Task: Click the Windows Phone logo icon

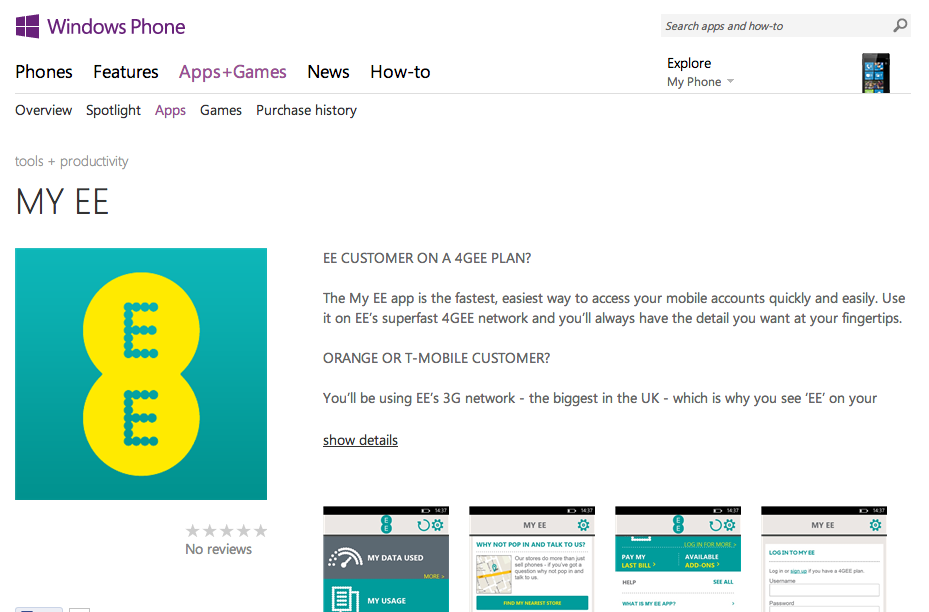Action: click(x=27, y=27)
